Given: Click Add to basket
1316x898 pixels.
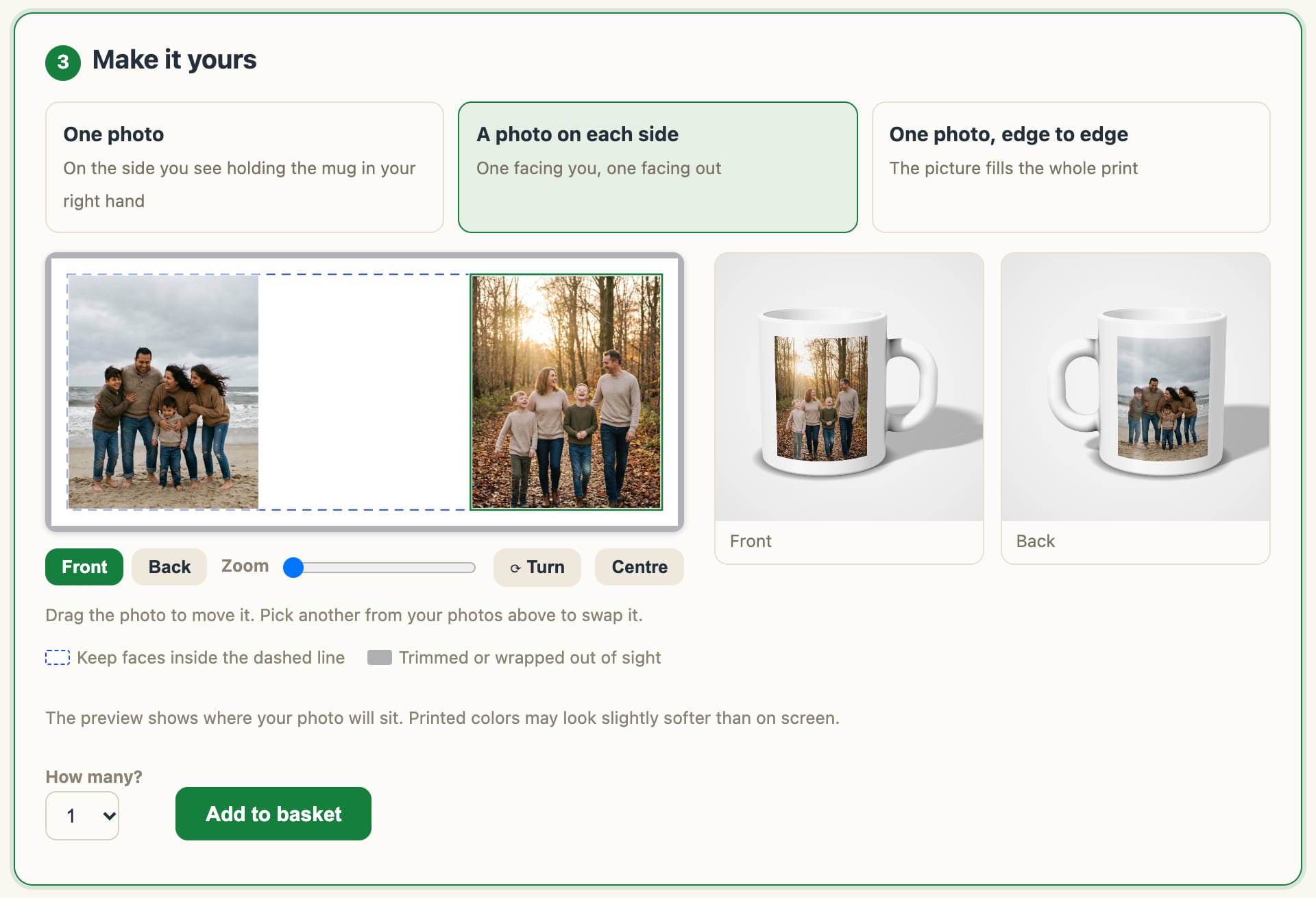Looking at the screenshot, I should click(273, 814).
